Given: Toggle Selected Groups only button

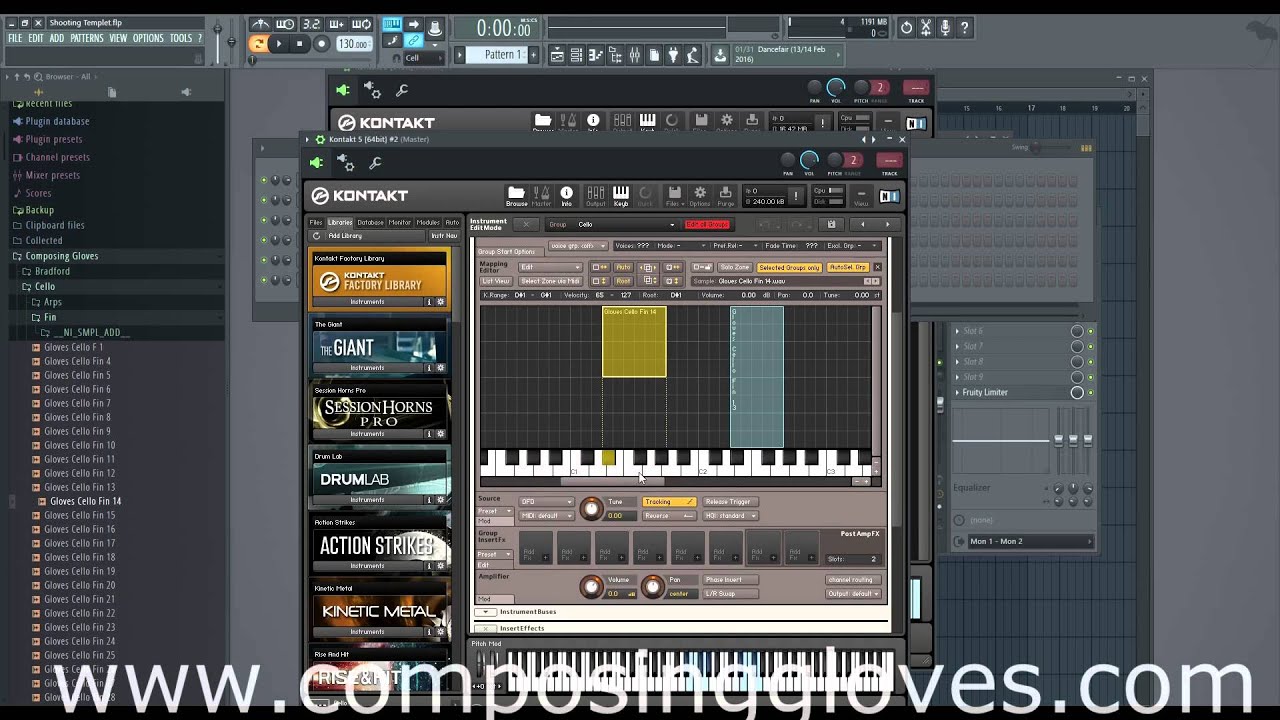Looking at the screenshot, I should point(789,267).
